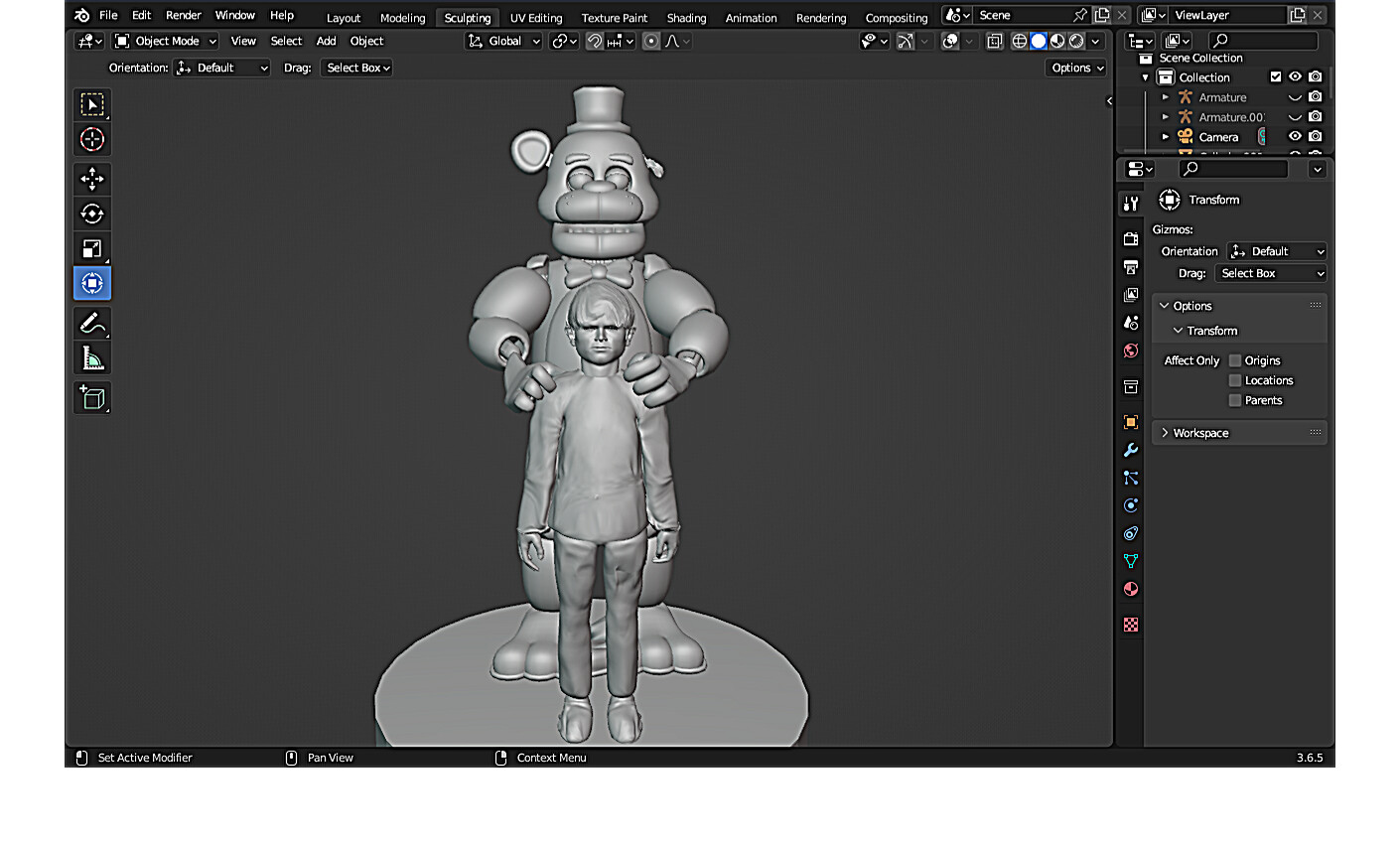Select the Annotate tool
This screenshot has width=1400, height=844.
pyautogui.click(x=92, y=323)
